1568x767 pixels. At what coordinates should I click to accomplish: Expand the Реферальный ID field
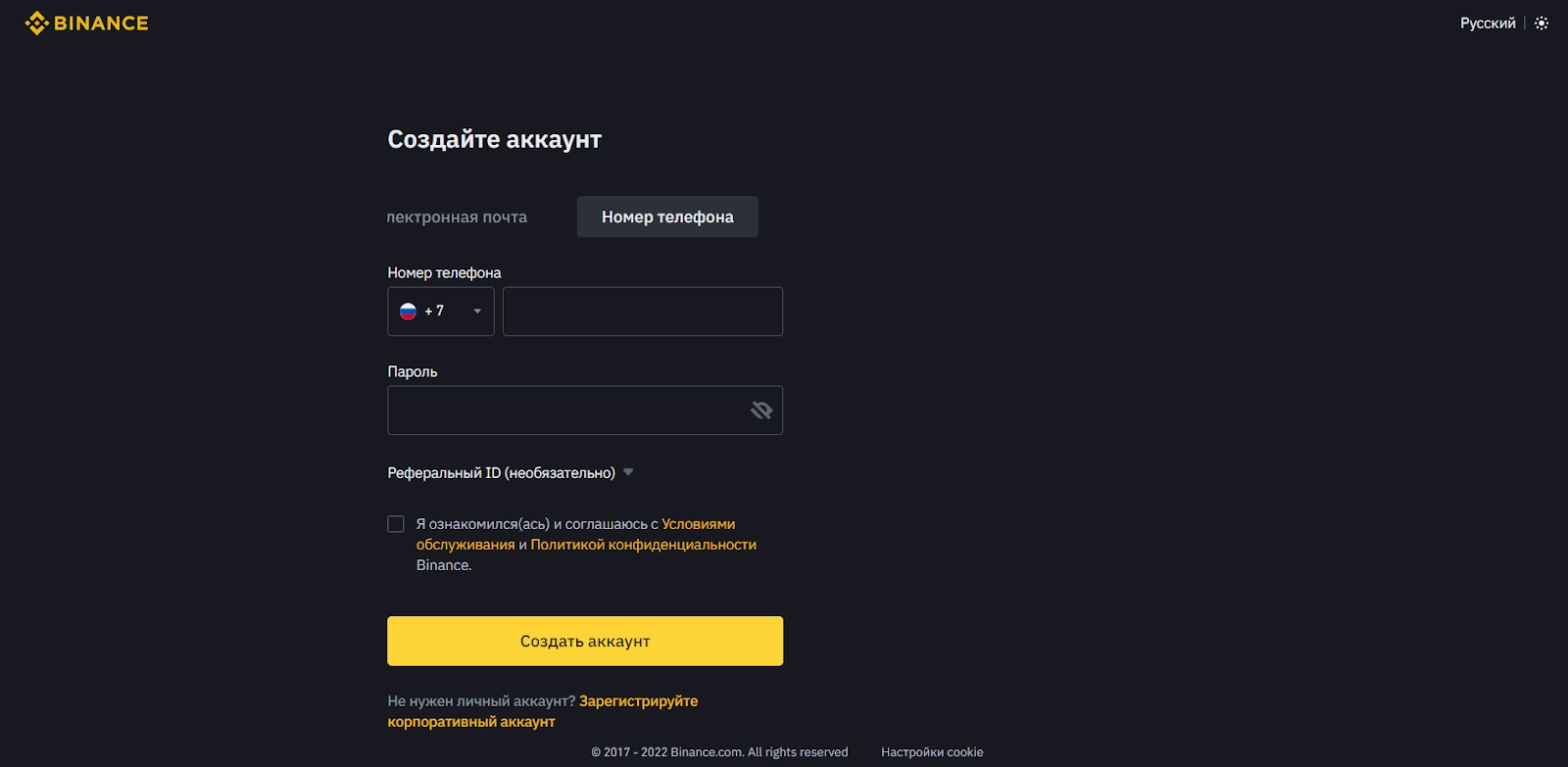tap(511, 473)
